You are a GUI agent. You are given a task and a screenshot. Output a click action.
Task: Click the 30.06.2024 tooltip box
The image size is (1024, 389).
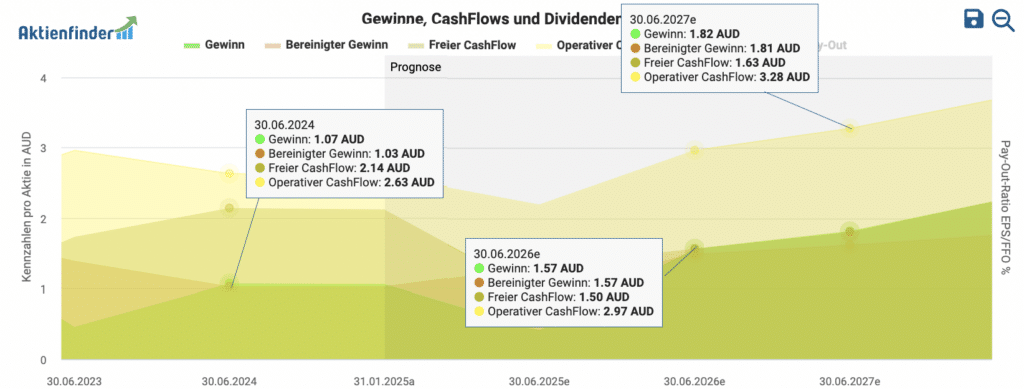[344, 153]
